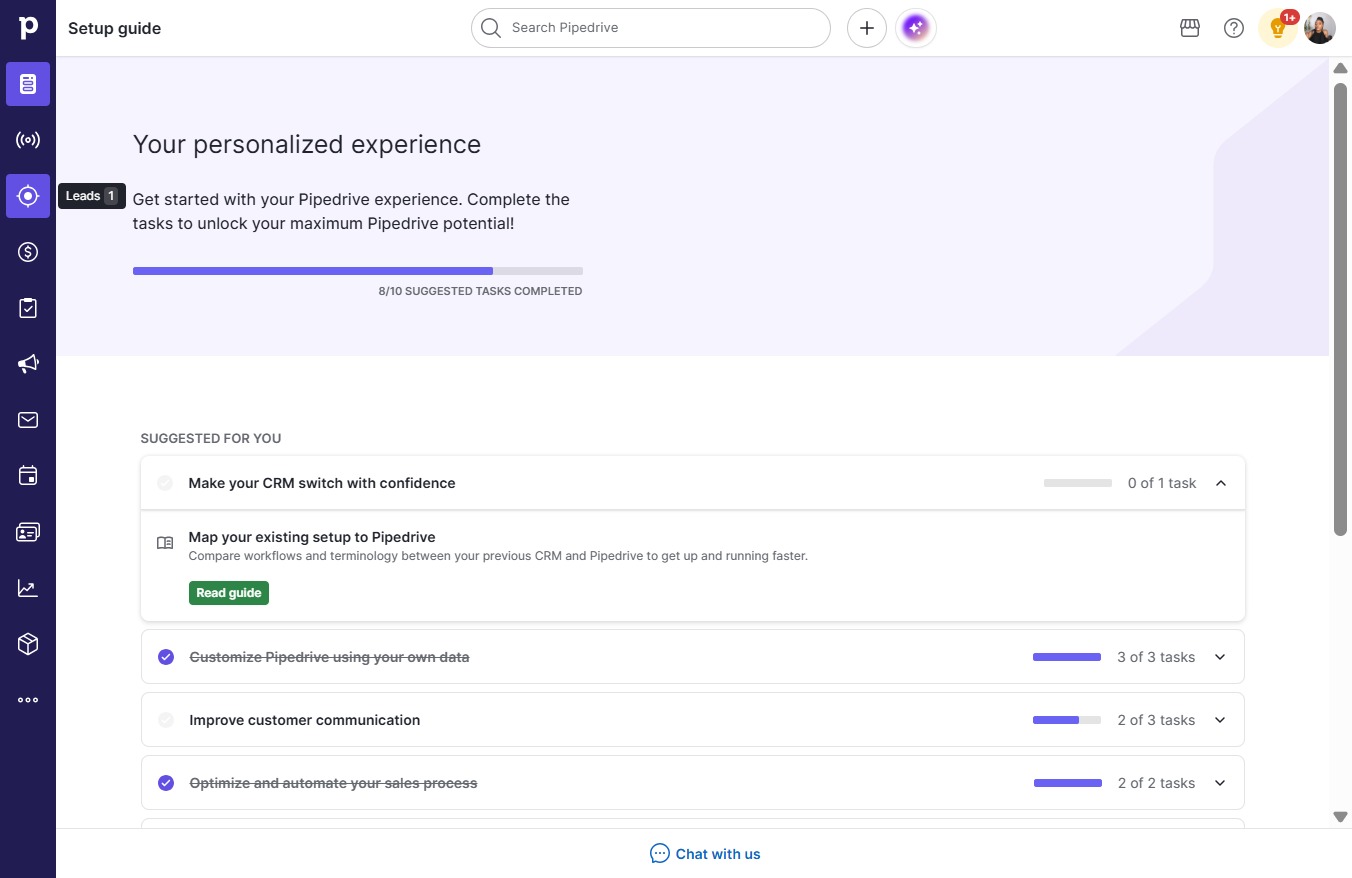Open Contacts card icon
Viewport: 1352px width, 878px height.
point(28,532)
